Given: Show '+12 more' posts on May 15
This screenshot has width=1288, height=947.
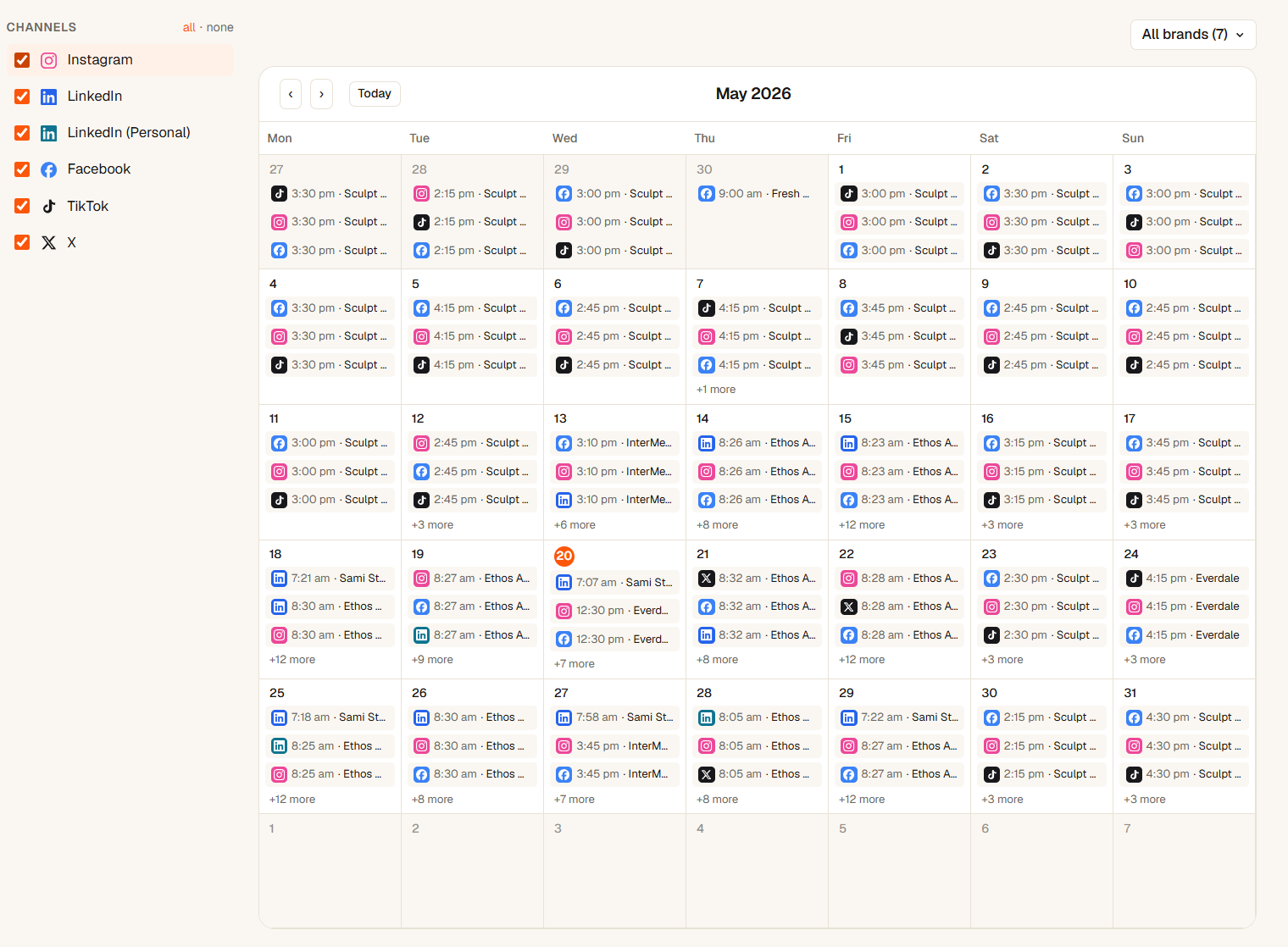Looking at the screenshot, I should coord(862,525).
